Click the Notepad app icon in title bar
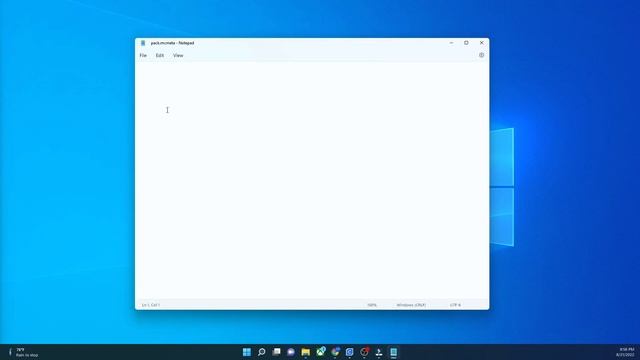 pyautogui.click(x=143, y=43)
